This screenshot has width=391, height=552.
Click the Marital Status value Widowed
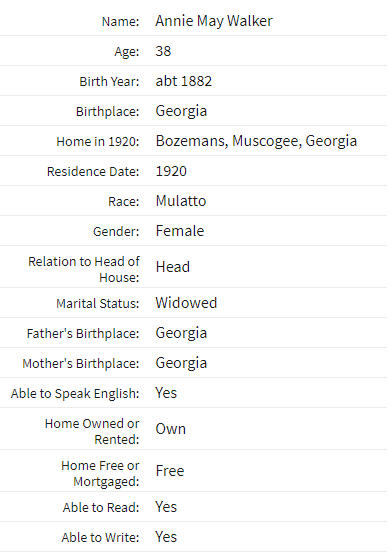187,303
